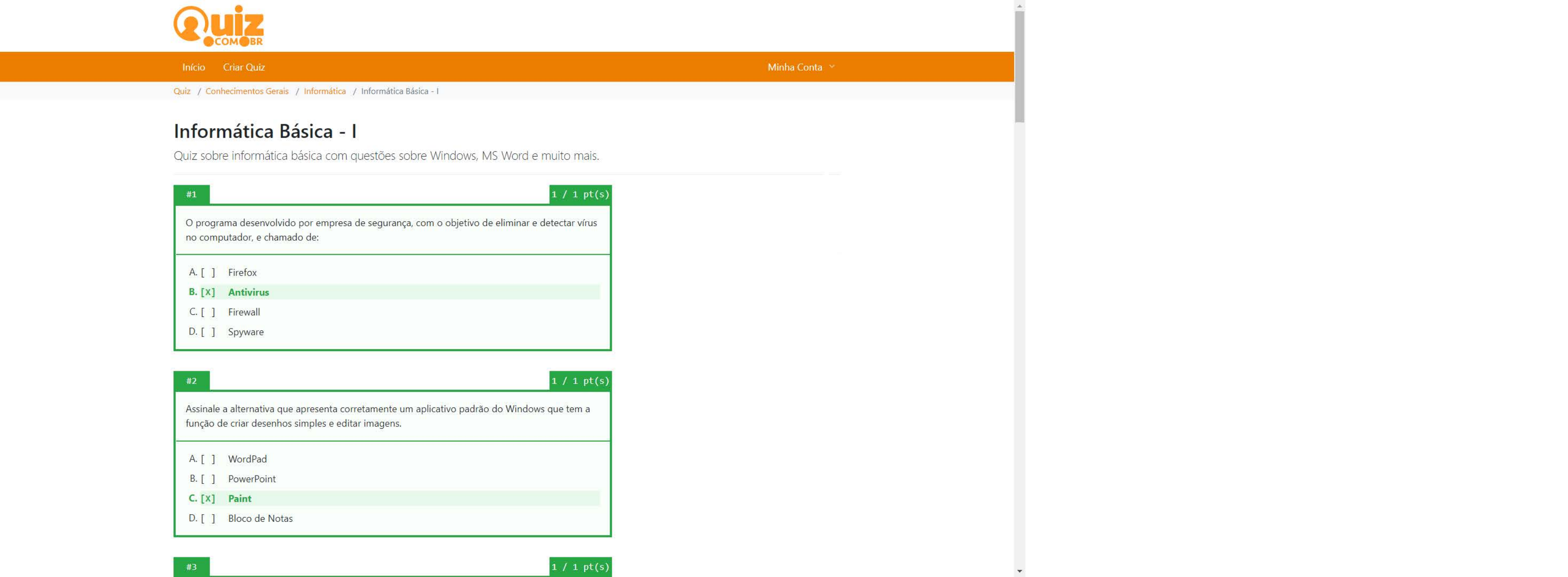Click question 1 text about eliminating viruses
Viewport: 1568px width, 577px height.
coord(392,230)
